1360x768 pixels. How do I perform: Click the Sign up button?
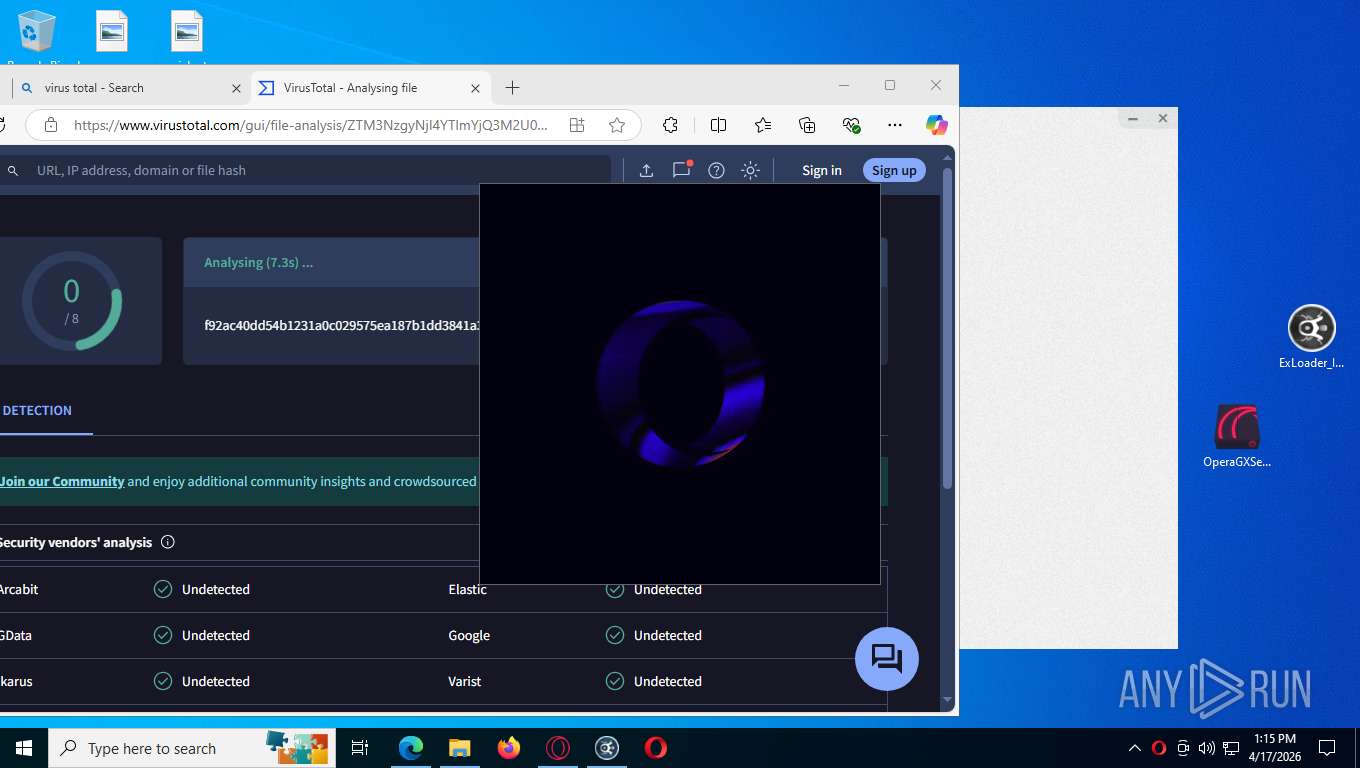tap(894, 170)
